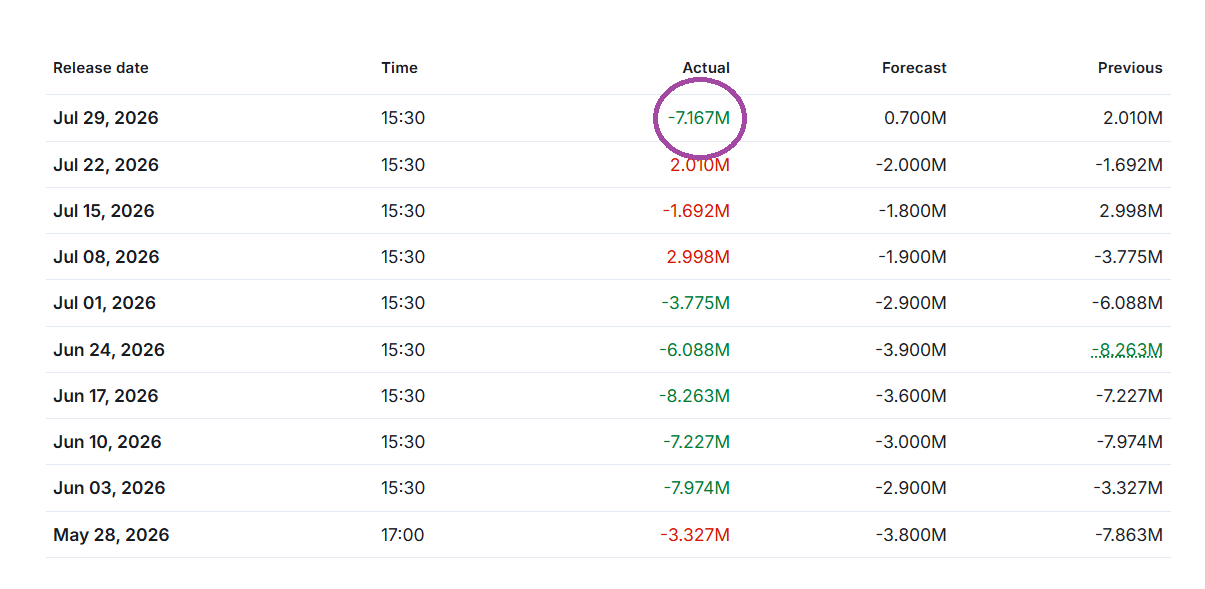This screenshot has height=589, width=1205.
Task: Click the dotted-underlined -8.263M previous value
Action: 1127,350
